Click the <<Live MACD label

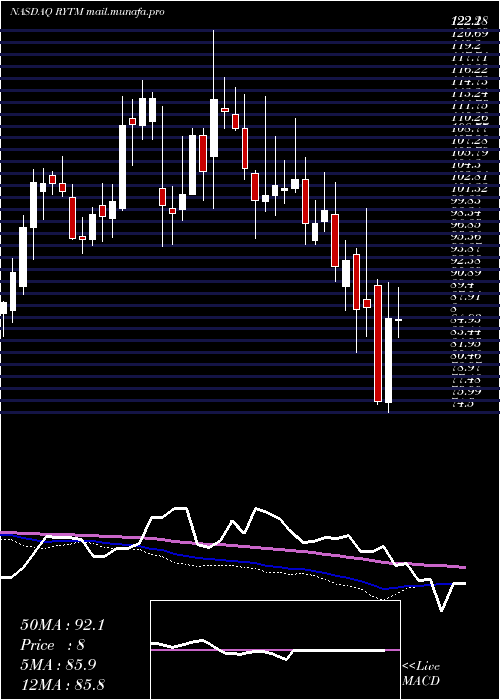pos(421,674)
